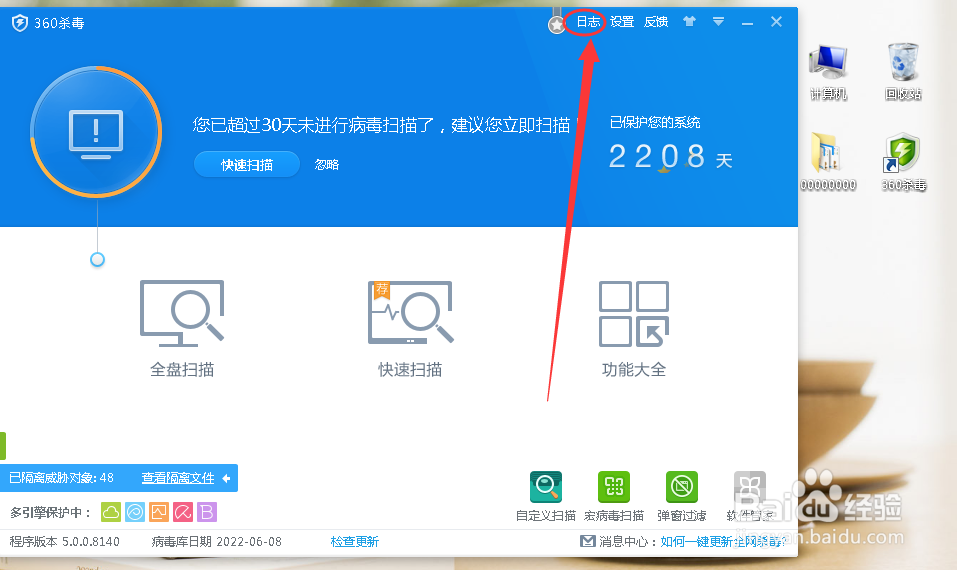Select the 回收站 recycle bin desktop icon

(x=903, y=72)
